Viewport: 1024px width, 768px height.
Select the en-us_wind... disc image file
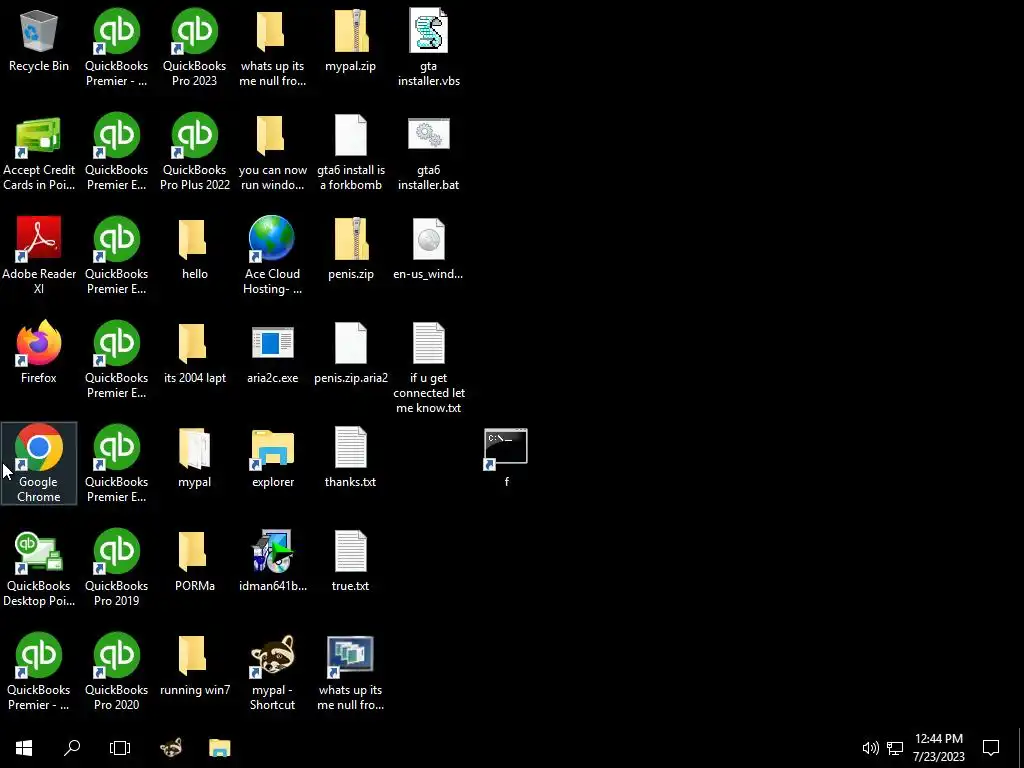[428, 249]
